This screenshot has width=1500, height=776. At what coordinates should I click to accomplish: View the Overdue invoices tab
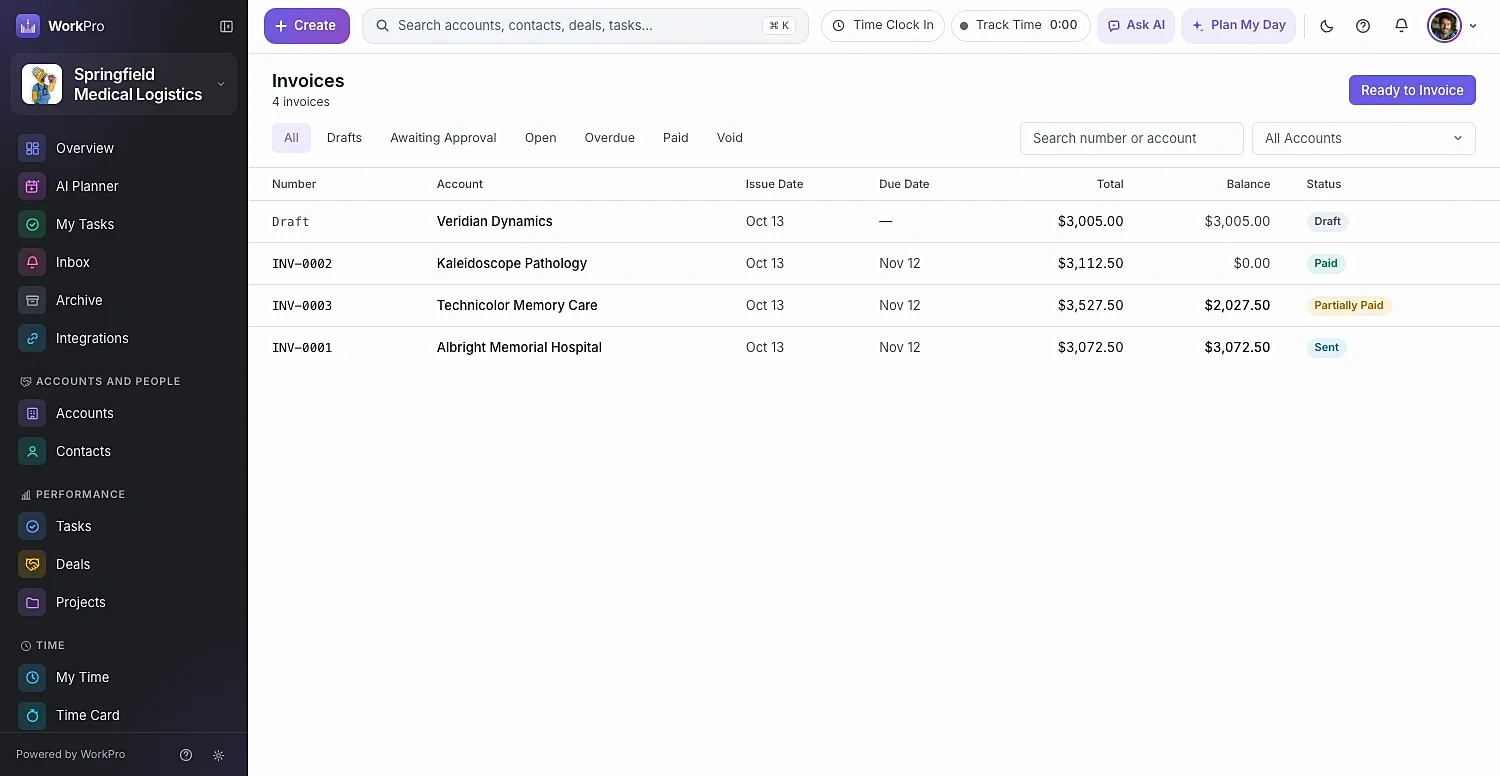click(609, 138)
